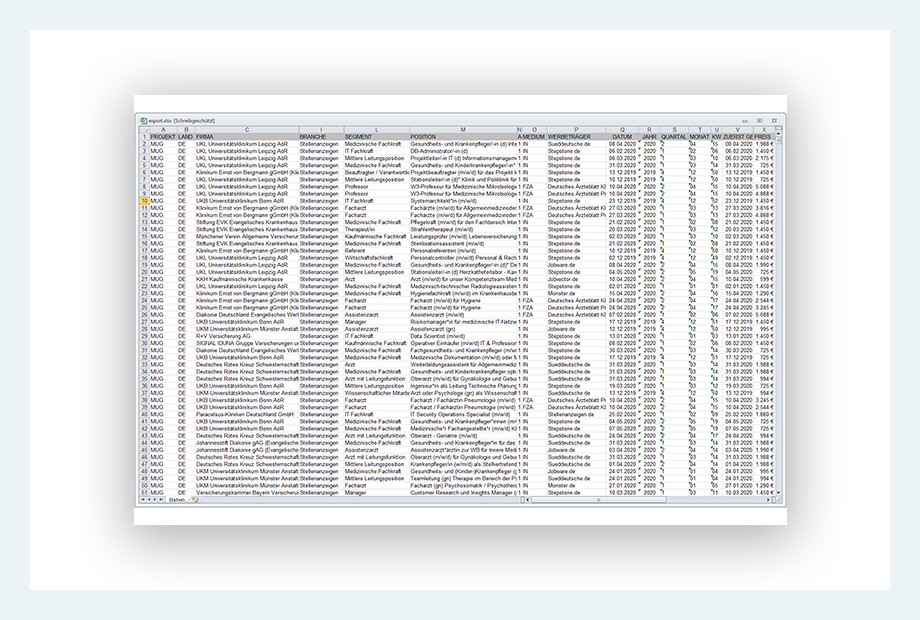Click the insert new worksheet icon beside Daten

194,500
